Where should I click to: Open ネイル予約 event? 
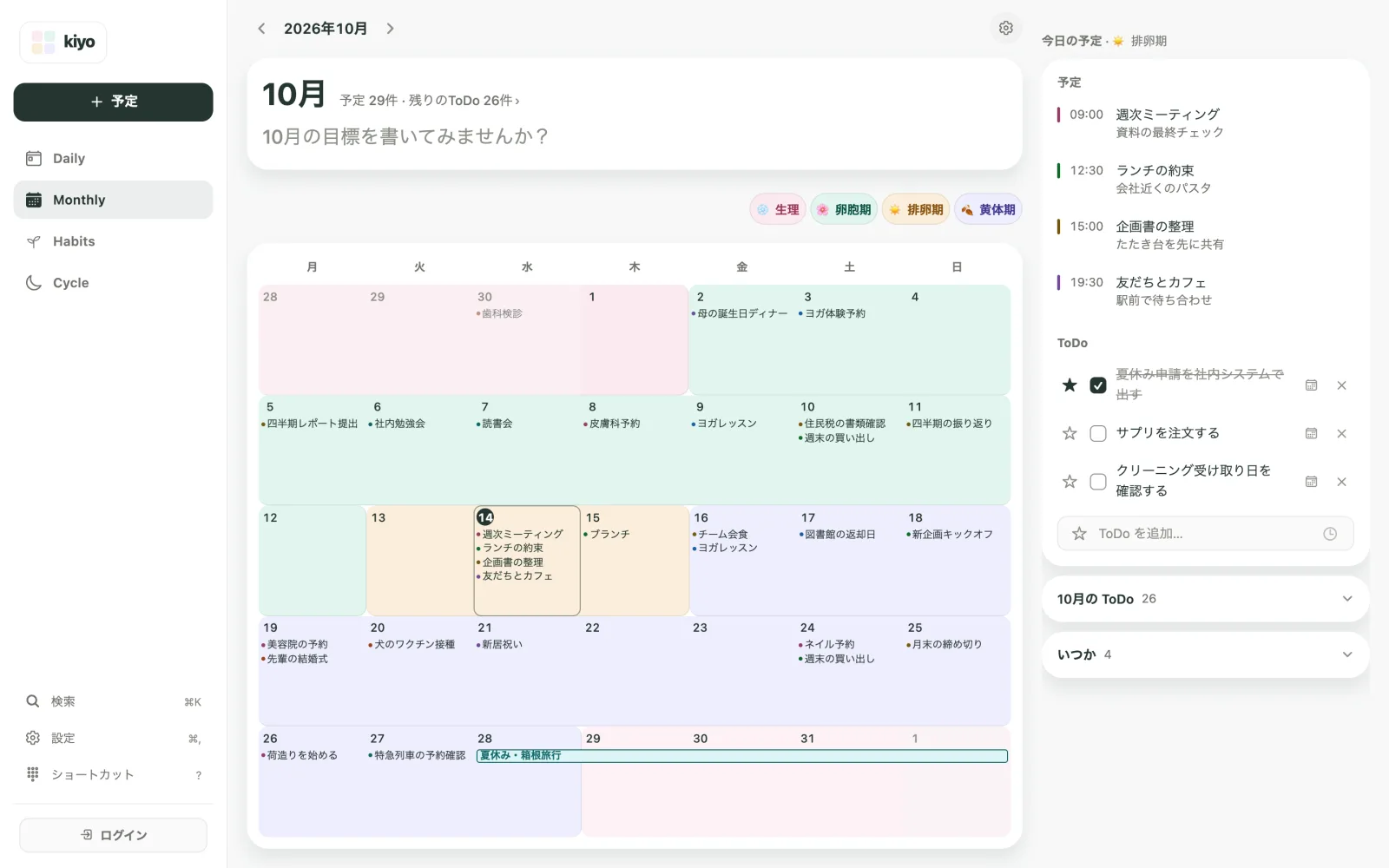click(x=826, y=644)
